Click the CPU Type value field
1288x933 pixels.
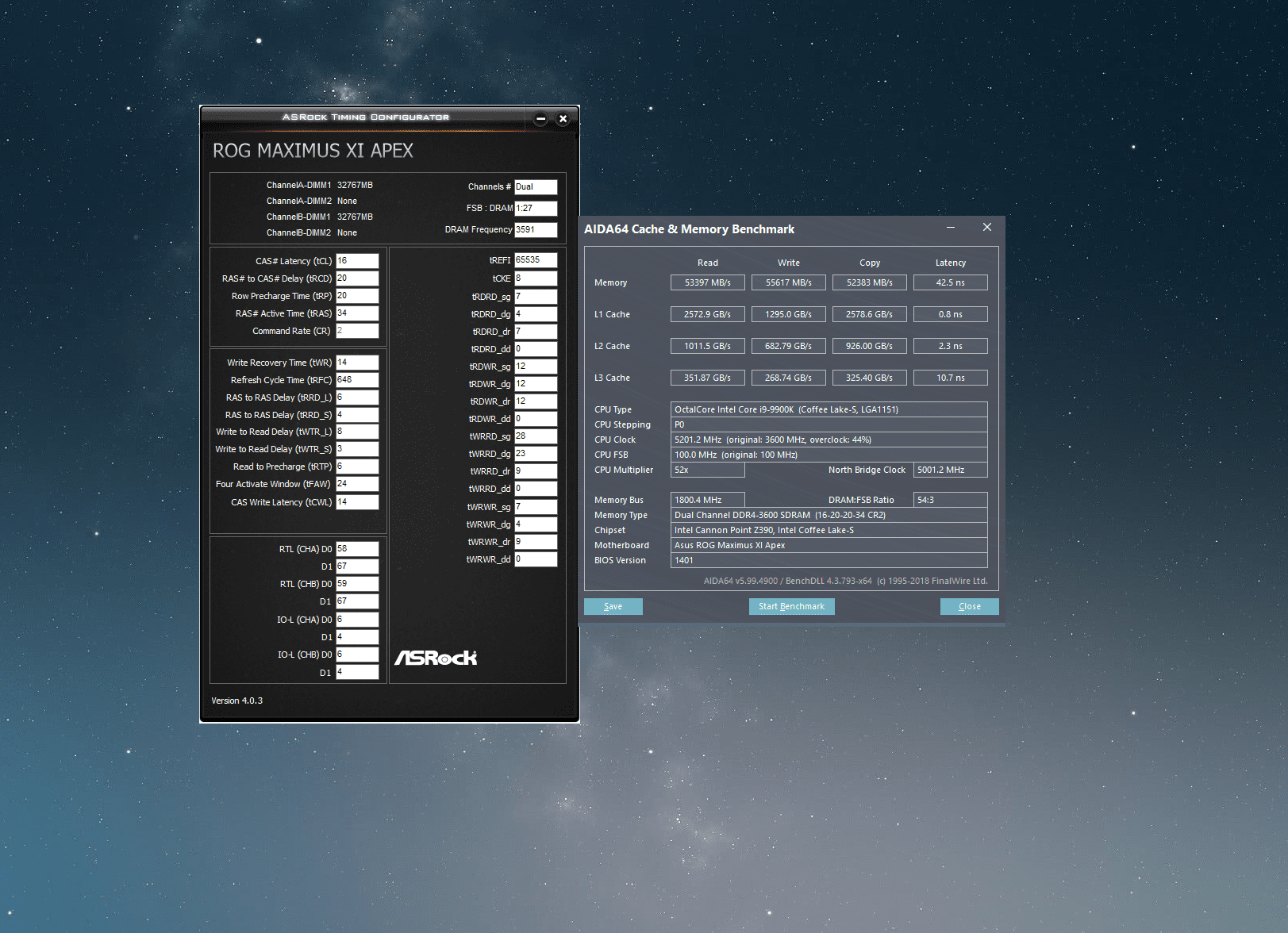(829, 409)
